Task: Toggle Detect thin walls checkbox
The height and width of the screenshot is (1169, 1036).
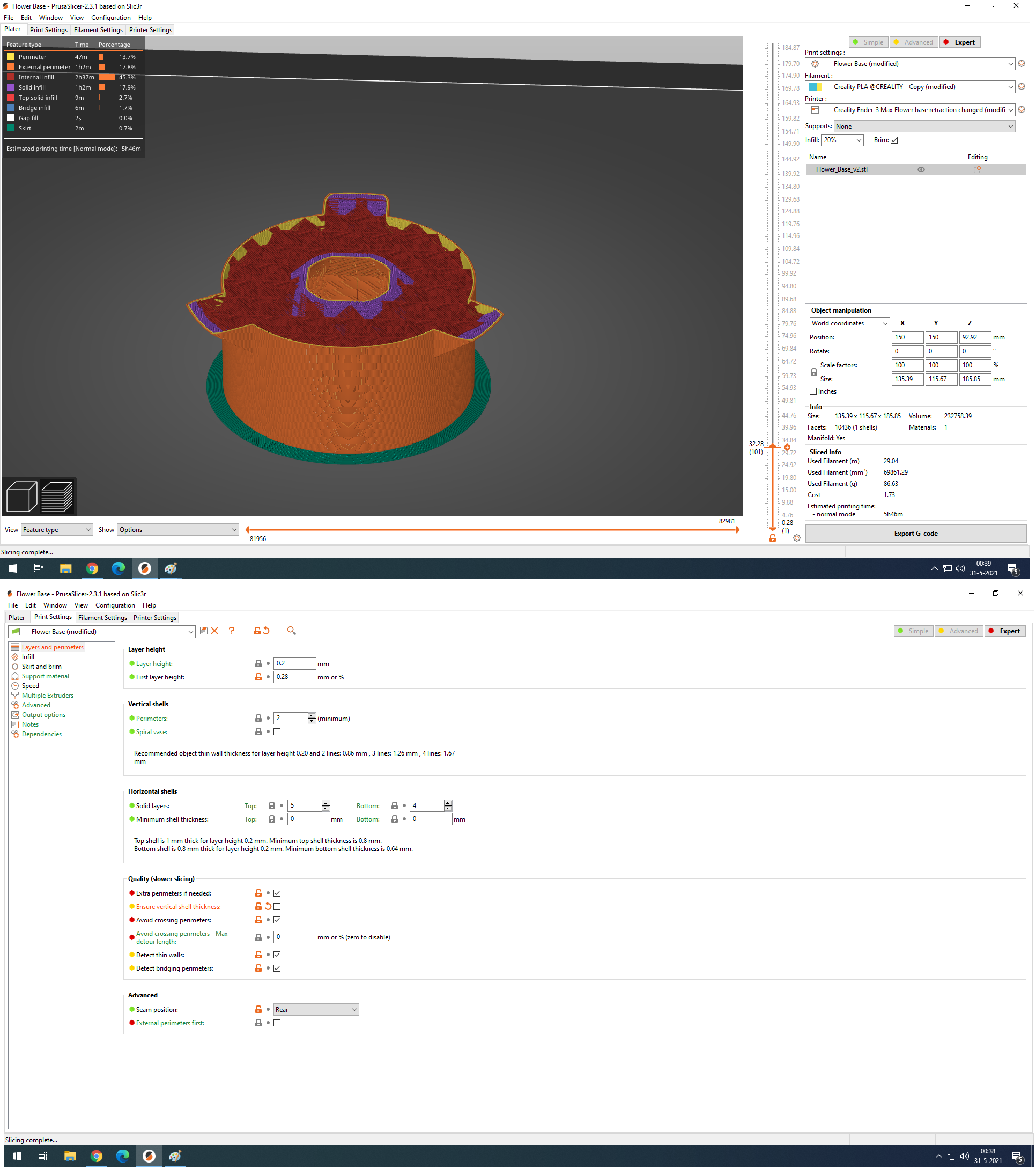Action: (277, 955)
